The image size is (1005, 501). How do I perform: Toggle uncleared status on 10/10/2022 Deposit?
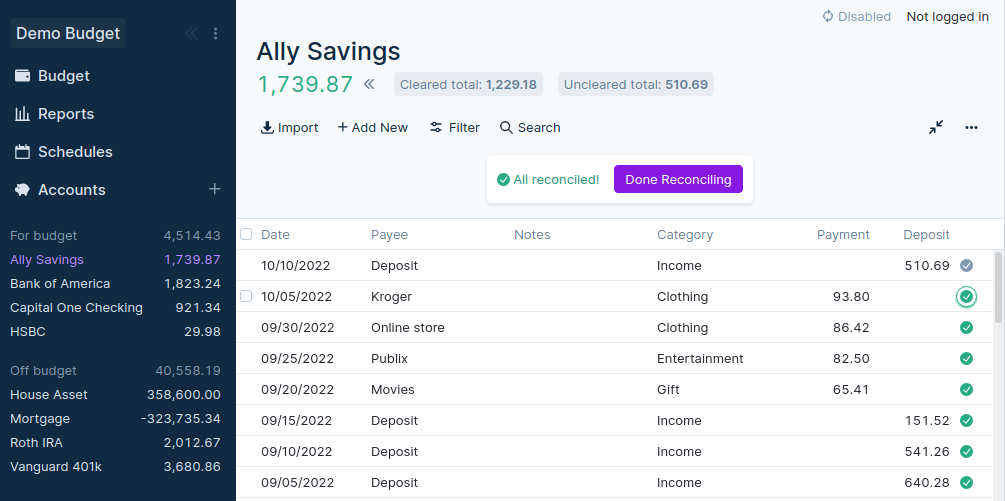click(966, 266)
